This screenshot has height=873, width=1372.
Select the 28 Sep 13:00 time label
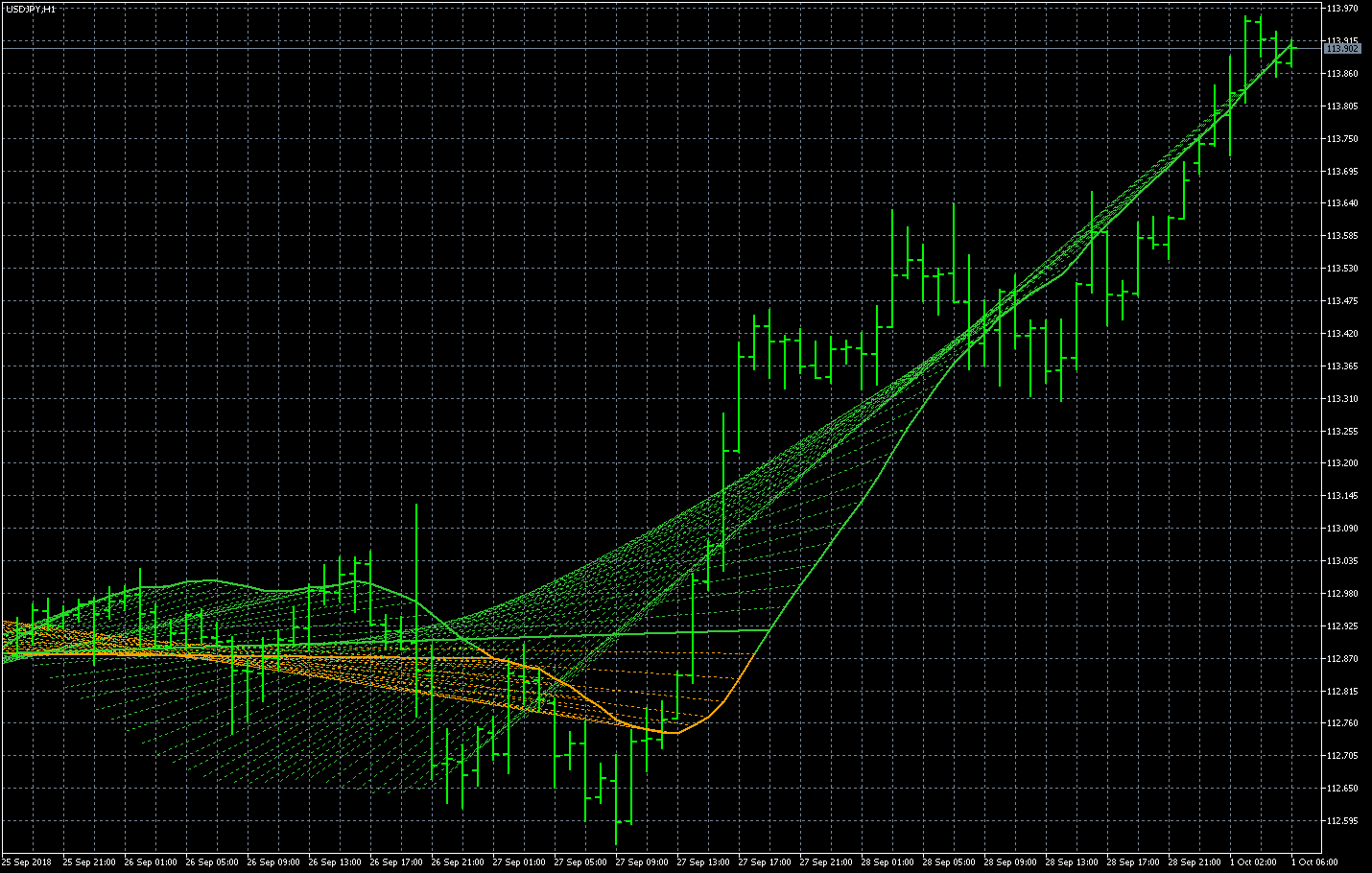(1072, 862)
